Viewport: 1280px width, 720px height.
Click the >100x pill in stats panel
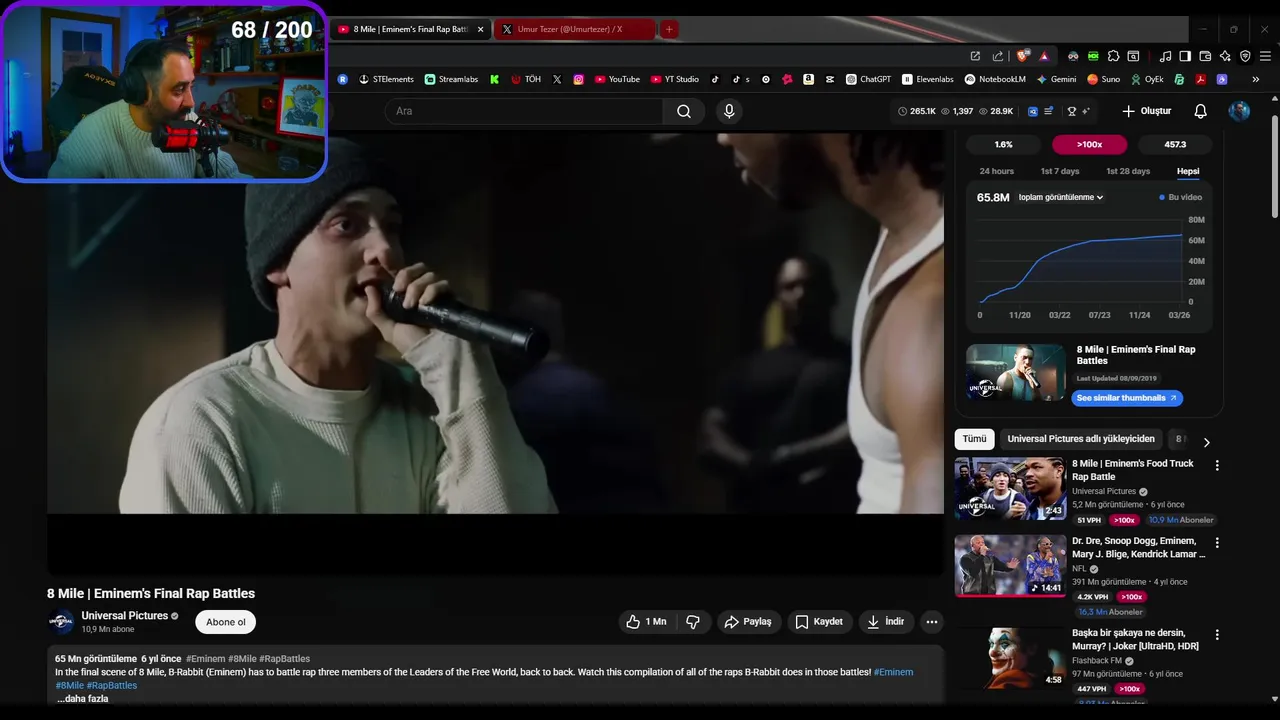[1090, 145]
